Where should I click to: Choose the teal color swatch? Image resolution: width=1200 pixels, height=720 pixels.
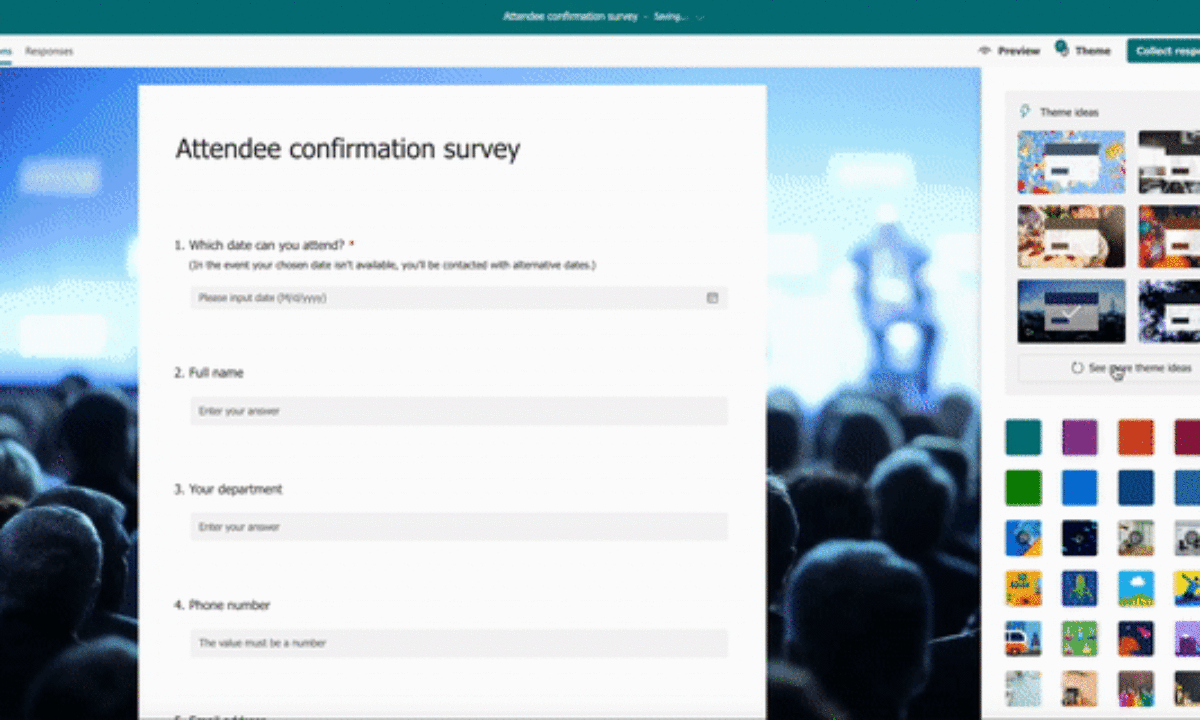pos(1023,437)
